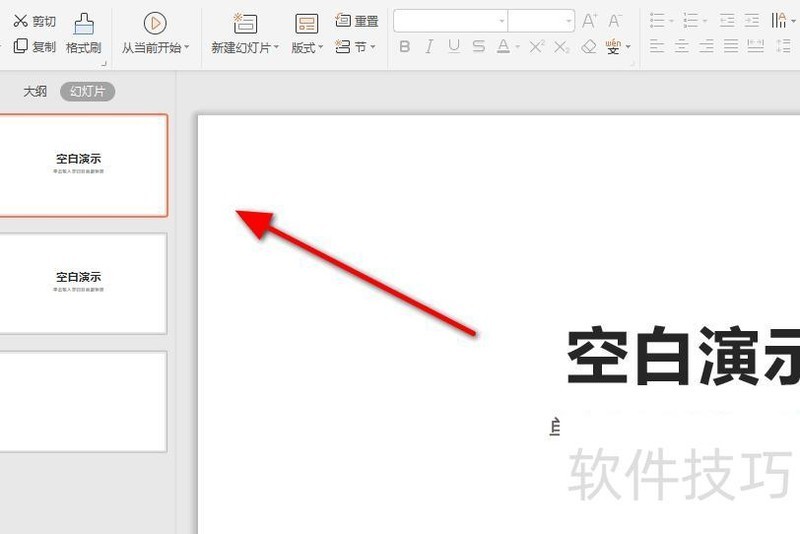This screenshot has height=534, width=800.
Task: Toggle underline formatting
Action: [x=454, y=47]
